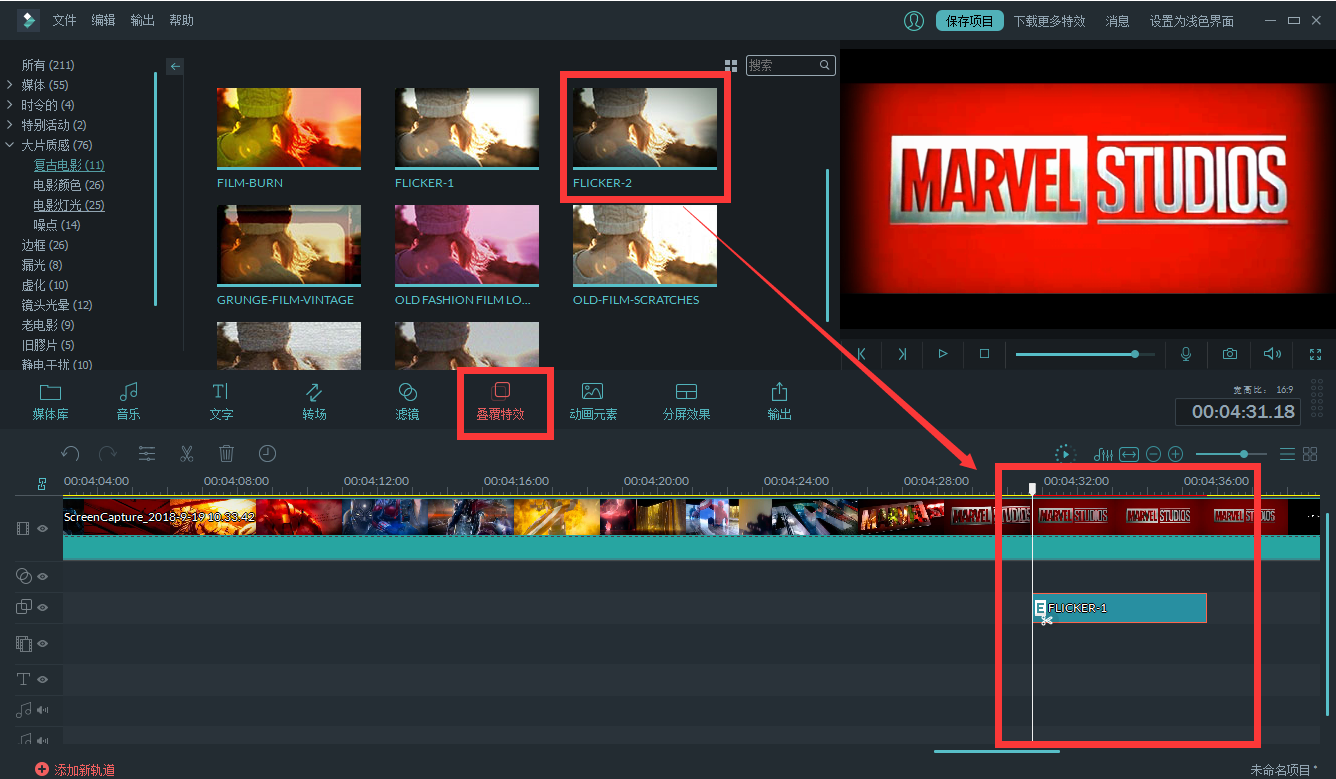Click the redo arrow icon
The image size is (1336, 779).
pos(107,454)
